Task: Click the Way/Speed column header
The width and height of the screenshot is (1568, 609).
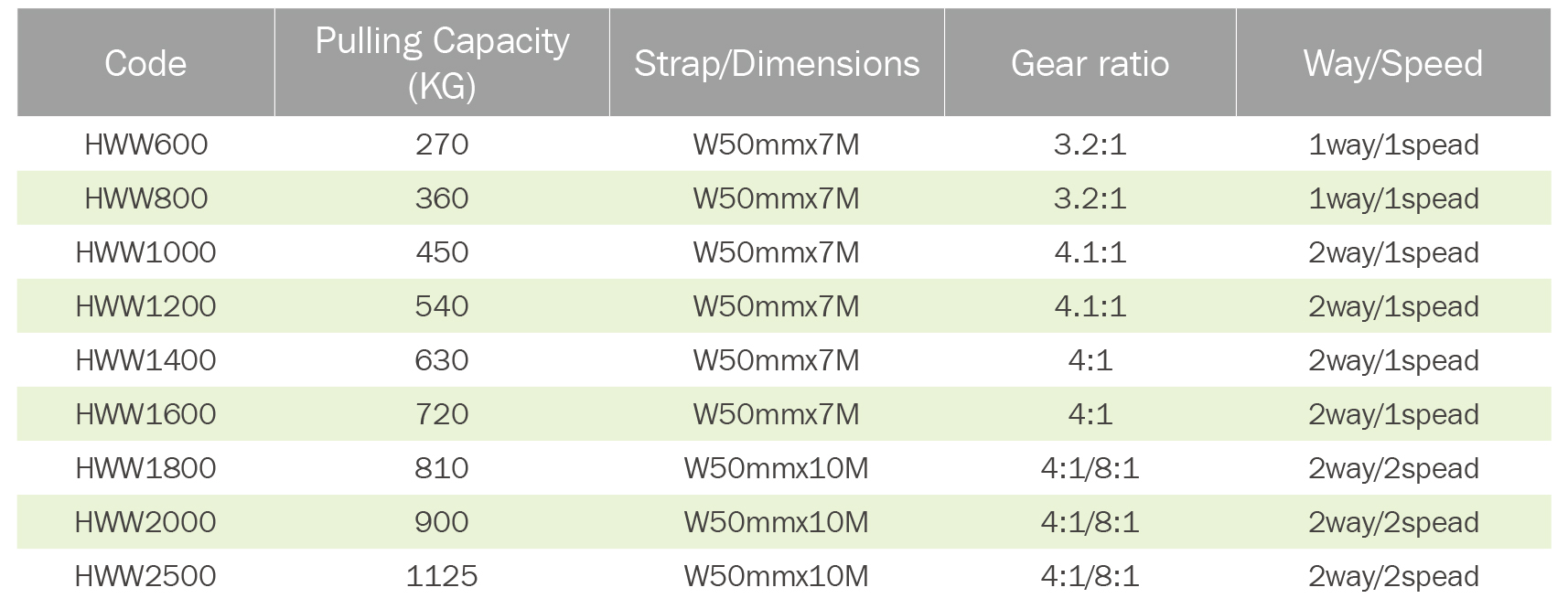Action: [1392, 63]
